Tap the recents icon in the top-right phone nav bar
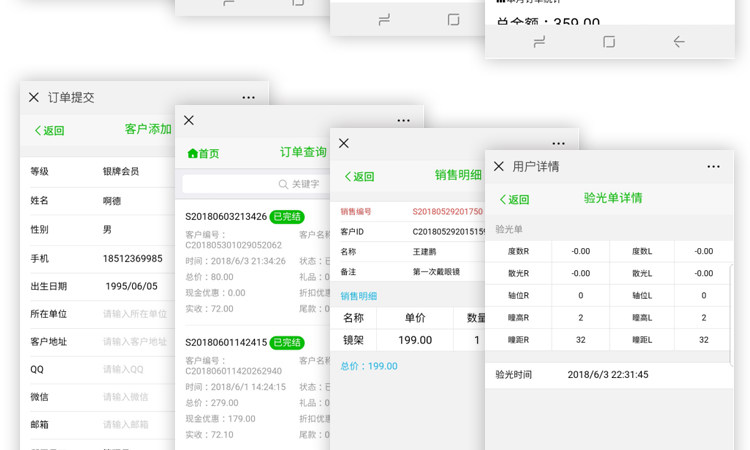Viewport: 750px width, 450px height. pos(539,42)
